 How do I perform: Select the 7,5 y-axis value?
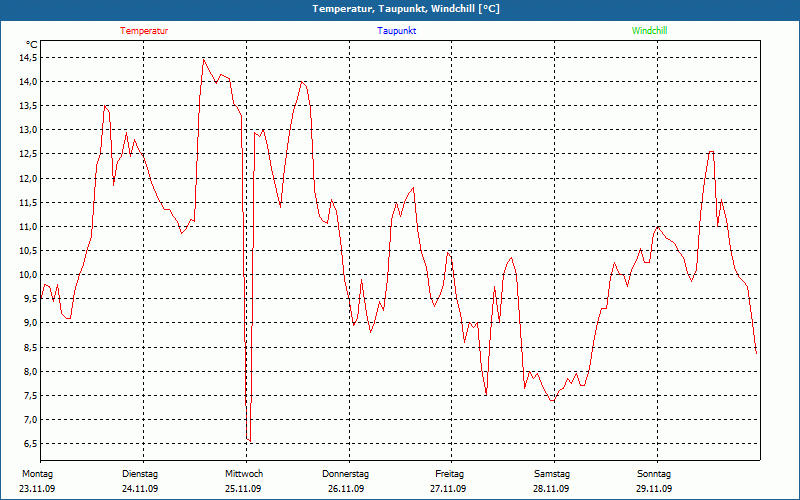[30, 395]
